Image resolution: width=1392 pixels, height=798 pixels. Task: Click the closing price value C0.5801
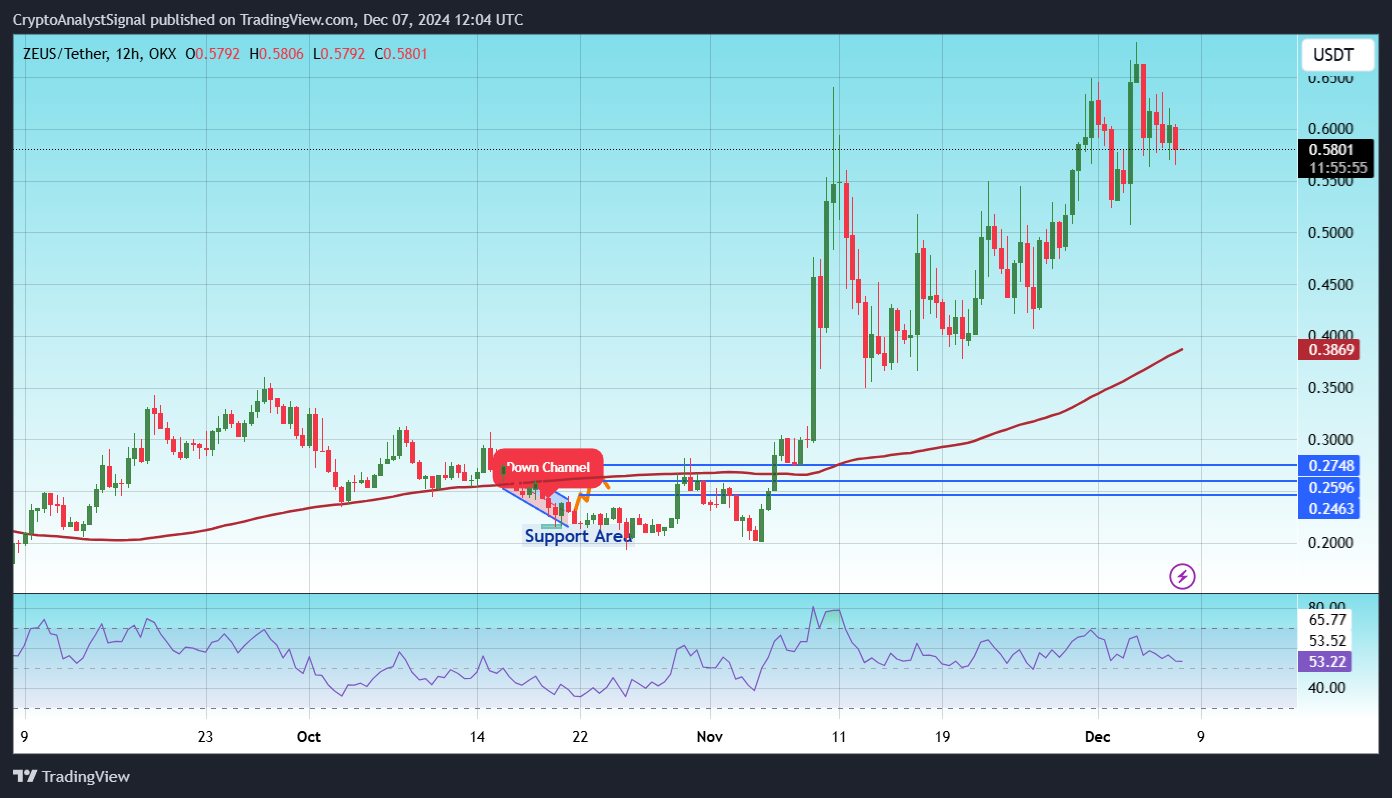coord(401,53)
